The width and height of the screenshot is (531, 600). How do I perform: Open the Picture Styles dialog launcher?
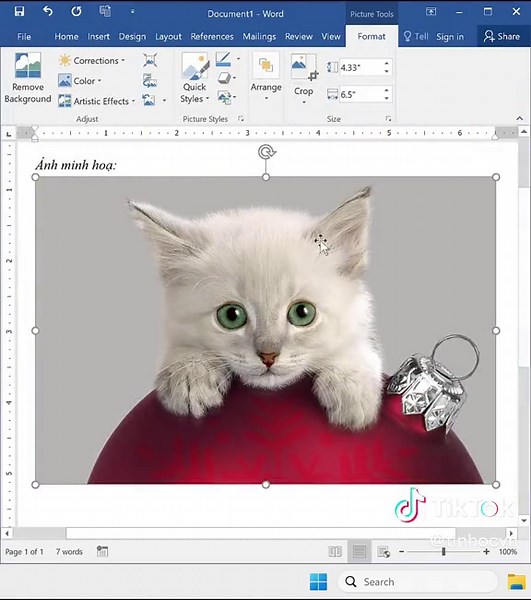[x=241, y=119]
